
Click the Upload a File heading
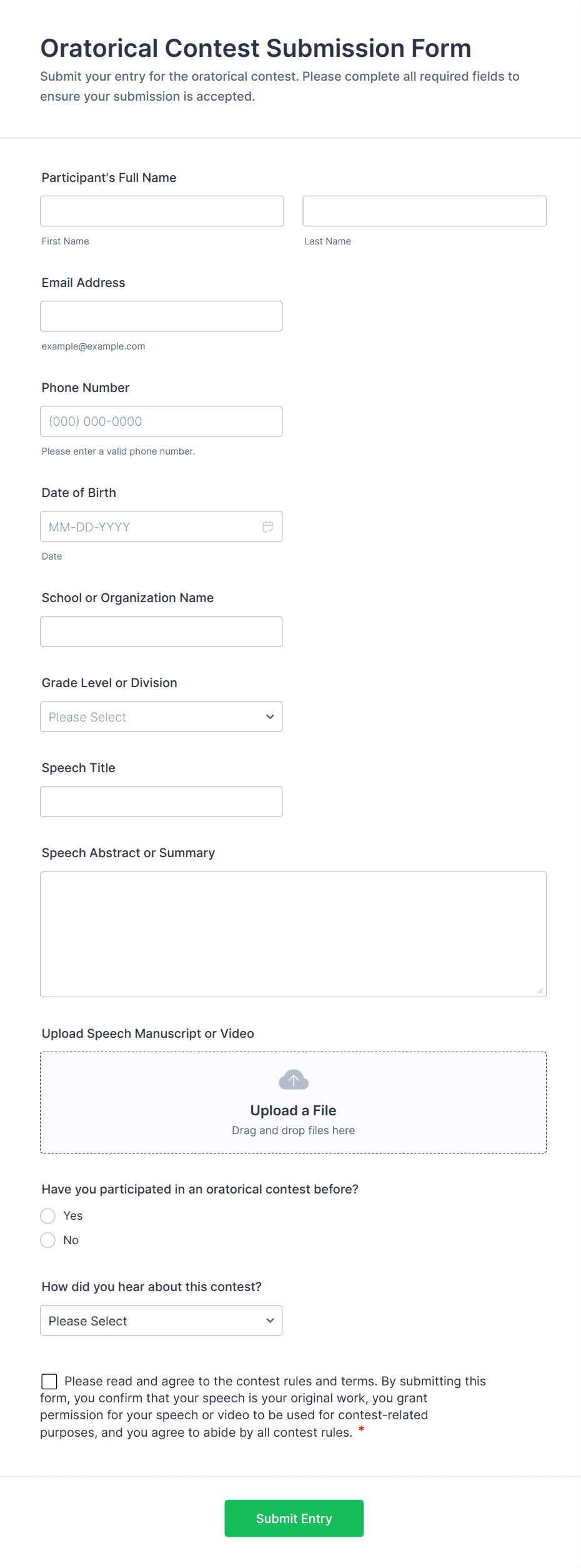[293, 1110]
